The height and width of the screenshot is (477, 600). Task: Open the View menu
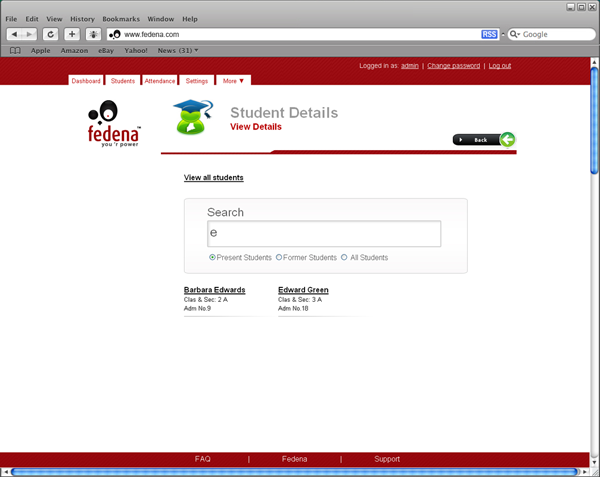(x=54, y=19)
